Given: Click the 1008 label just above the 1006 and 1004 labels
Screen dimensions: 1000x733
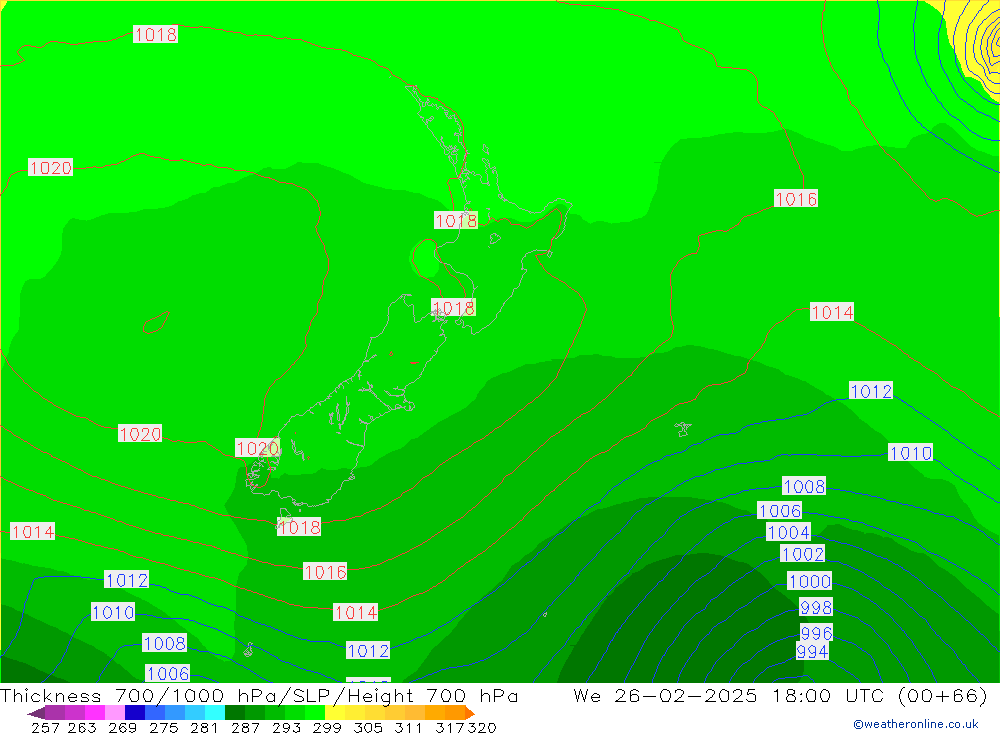Looking at the screenshot, I should (804, 486).
